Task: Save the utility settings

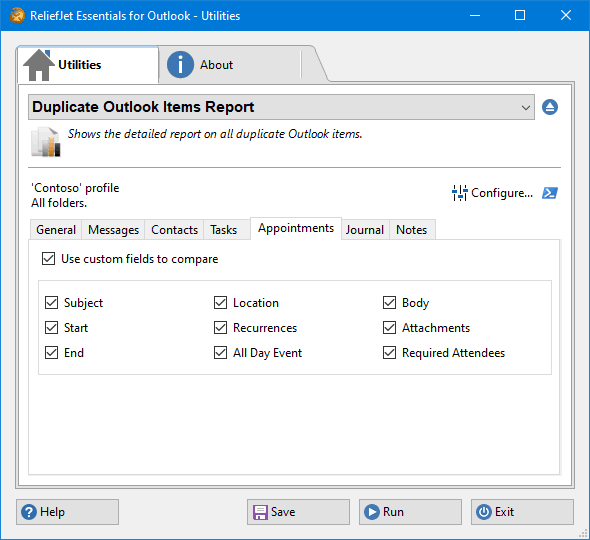Action: [298, 512]
